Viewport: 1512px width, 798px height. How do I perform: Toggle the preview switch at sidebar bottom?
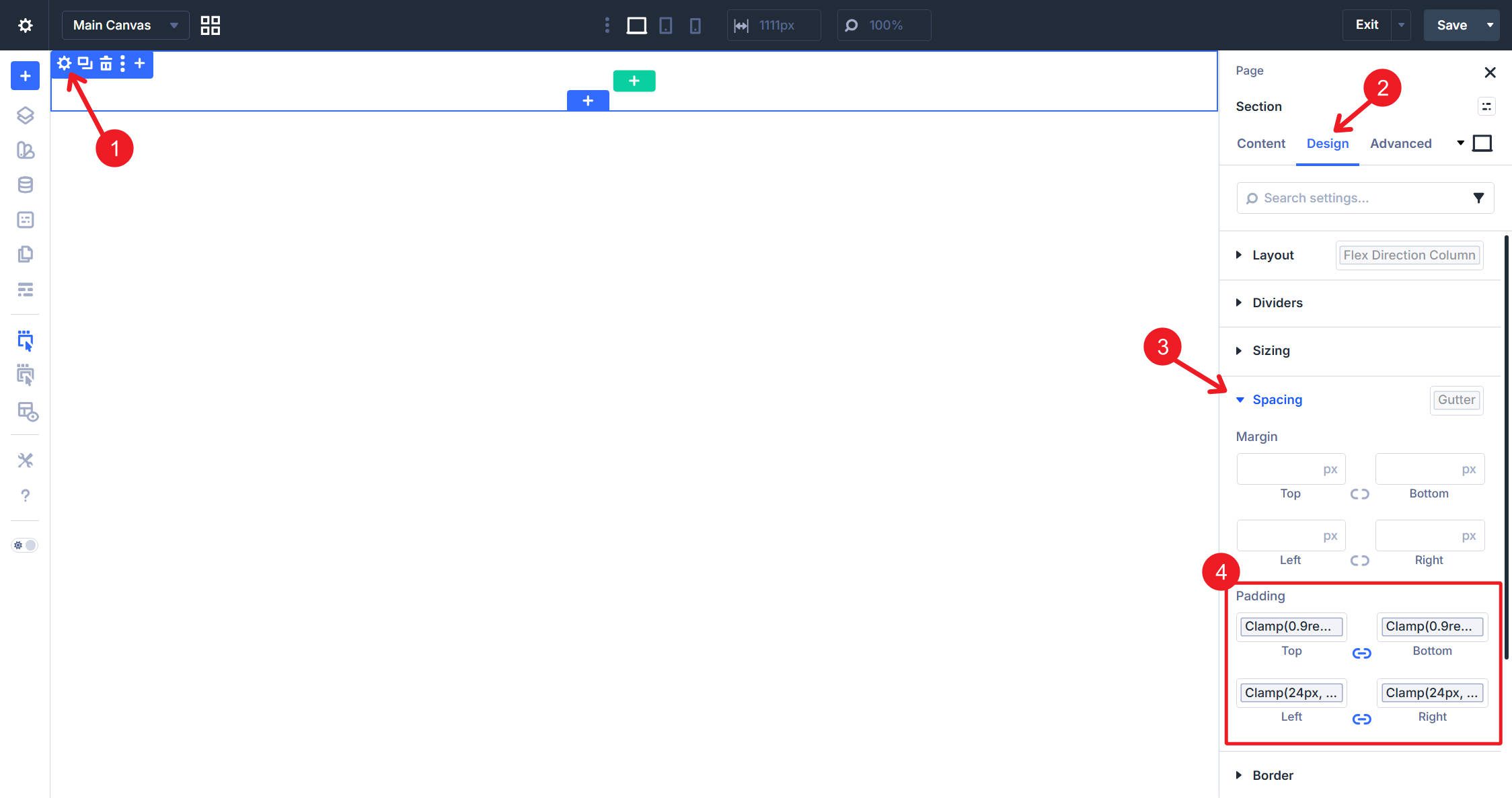[24, 545]
